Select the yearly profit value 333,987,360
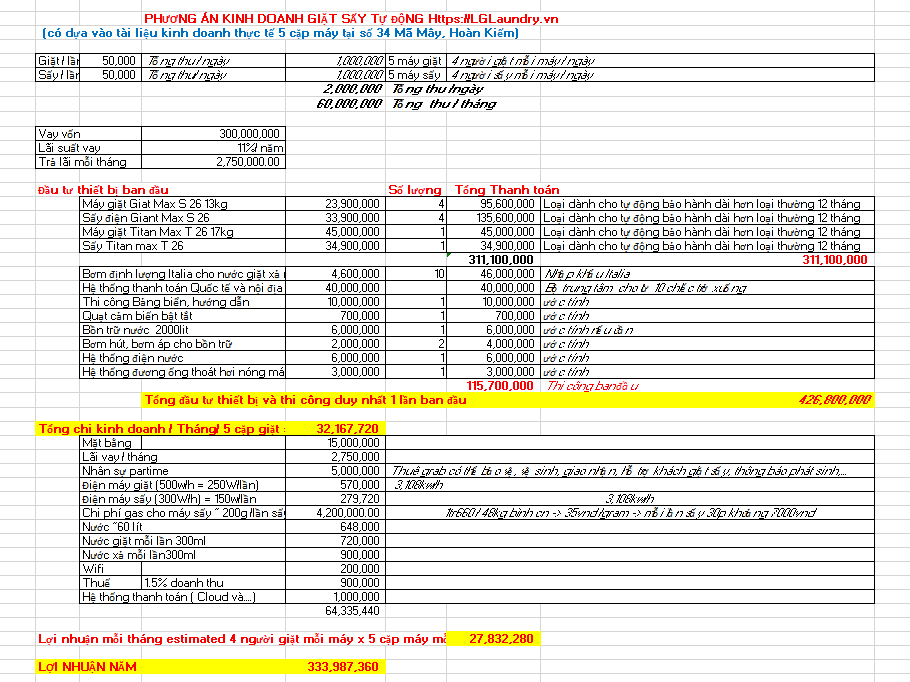The height and width of the screenshot is (682, 910). (342, 666)
